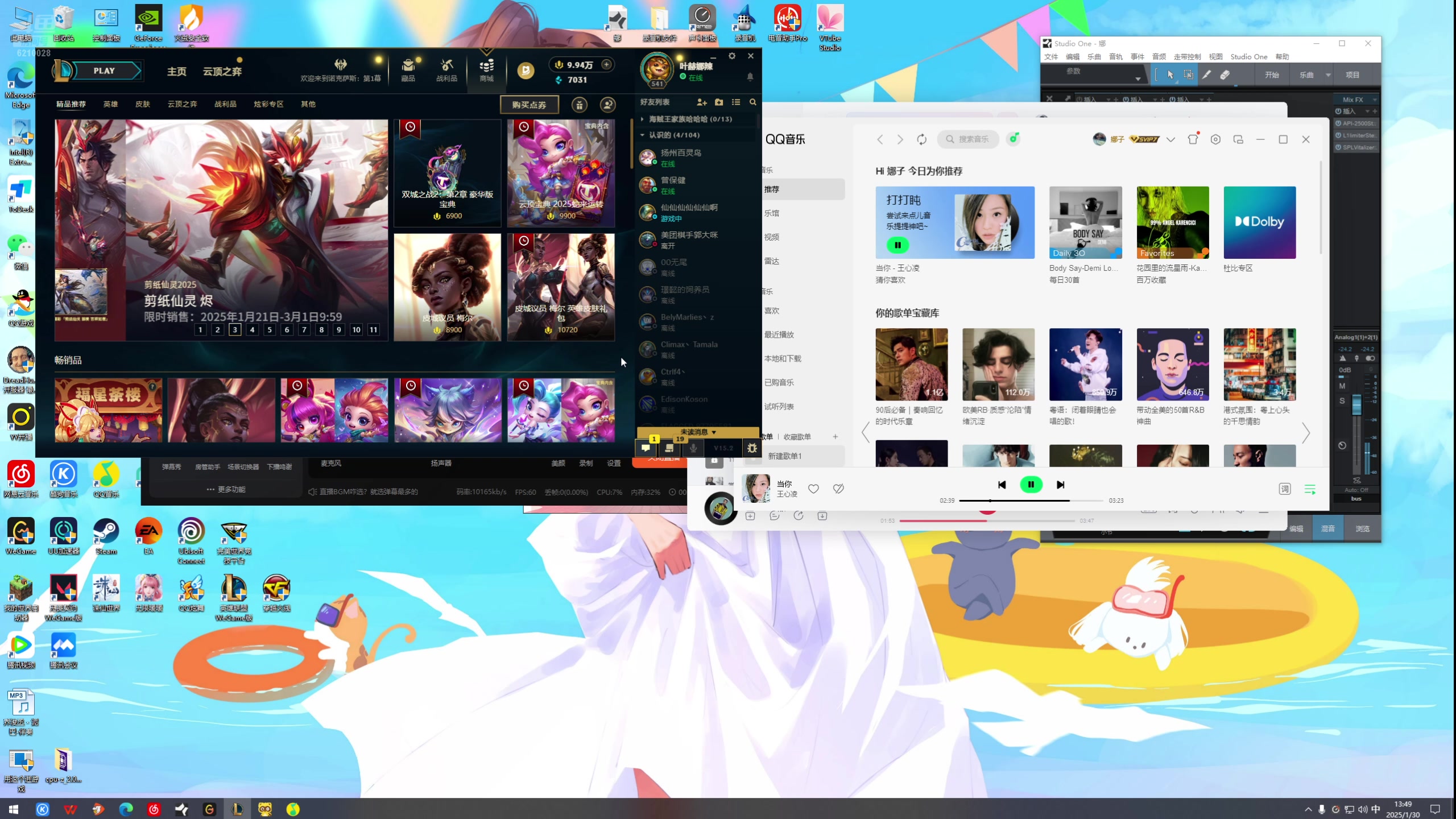Viewport: 1456px width, 819px height.
Task: Open the friends list view options icon
Action: point(736,102)
